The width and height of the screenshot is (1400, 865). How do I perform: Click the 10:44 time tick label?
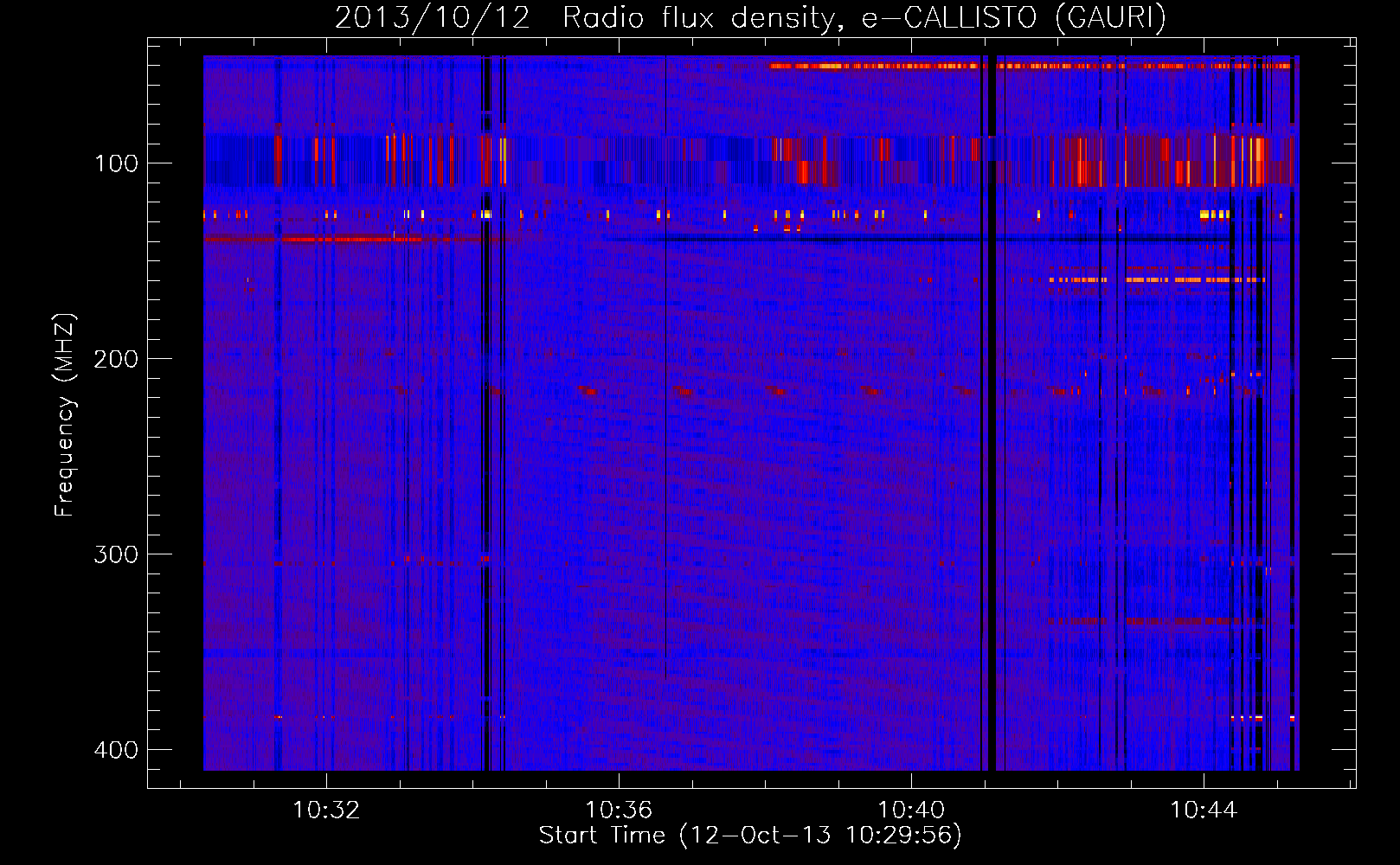tap(1204, 811)
